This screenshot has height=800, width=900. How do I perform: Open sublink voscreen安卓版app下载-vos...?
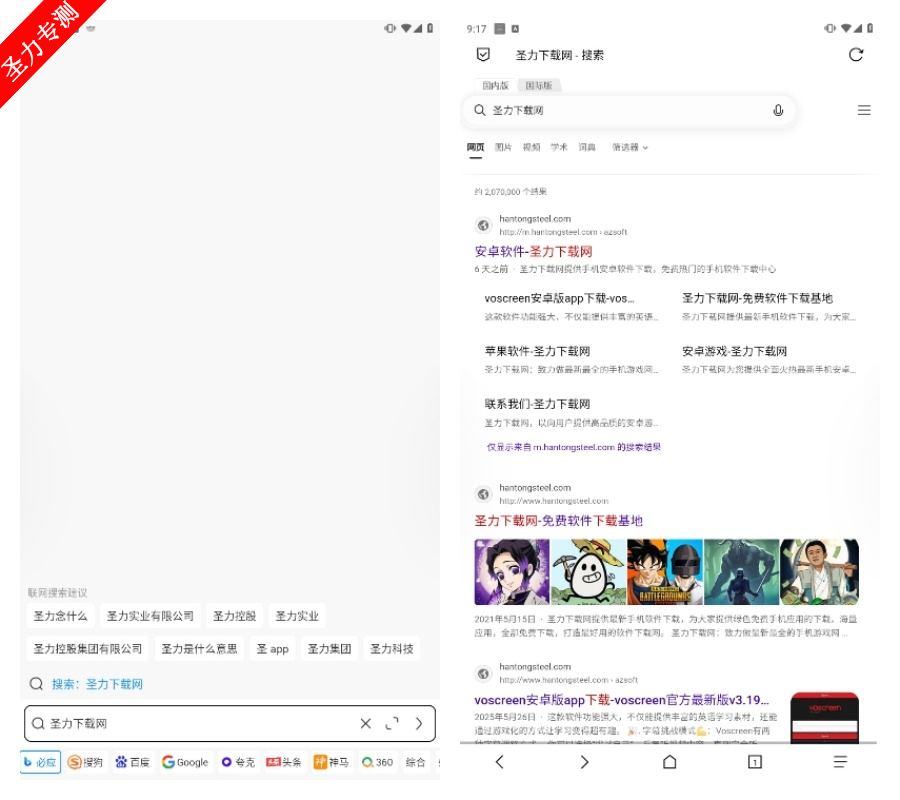point(560,298)
